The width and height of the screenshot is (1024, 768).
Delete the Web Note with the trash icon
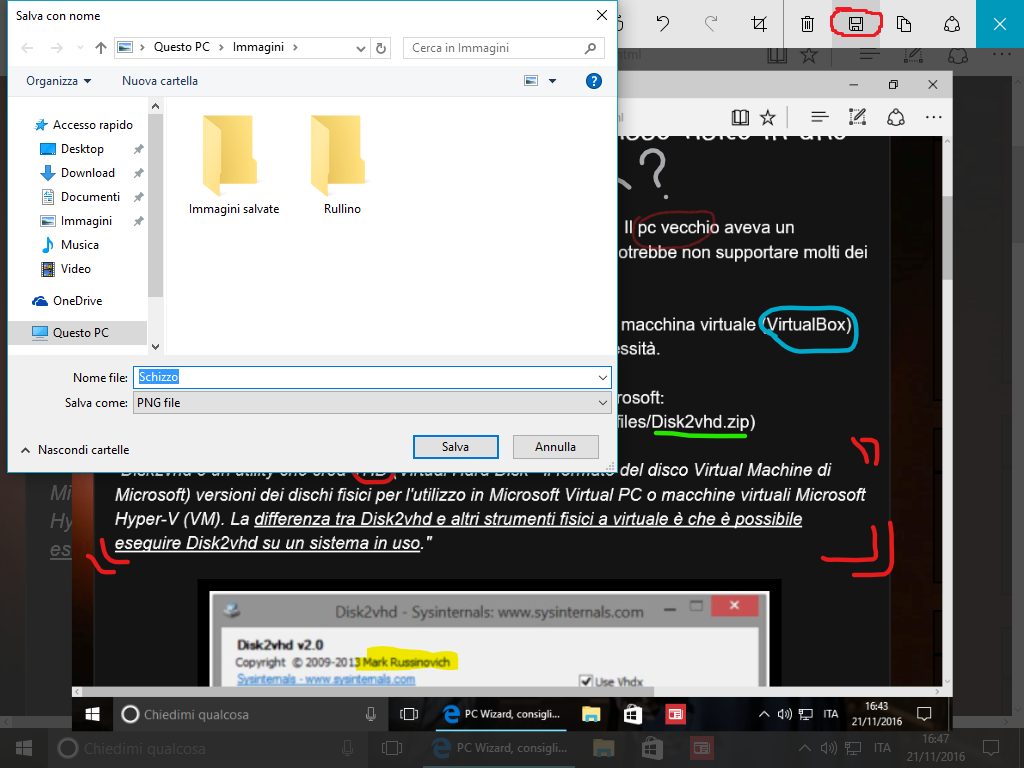coord(807,22)
